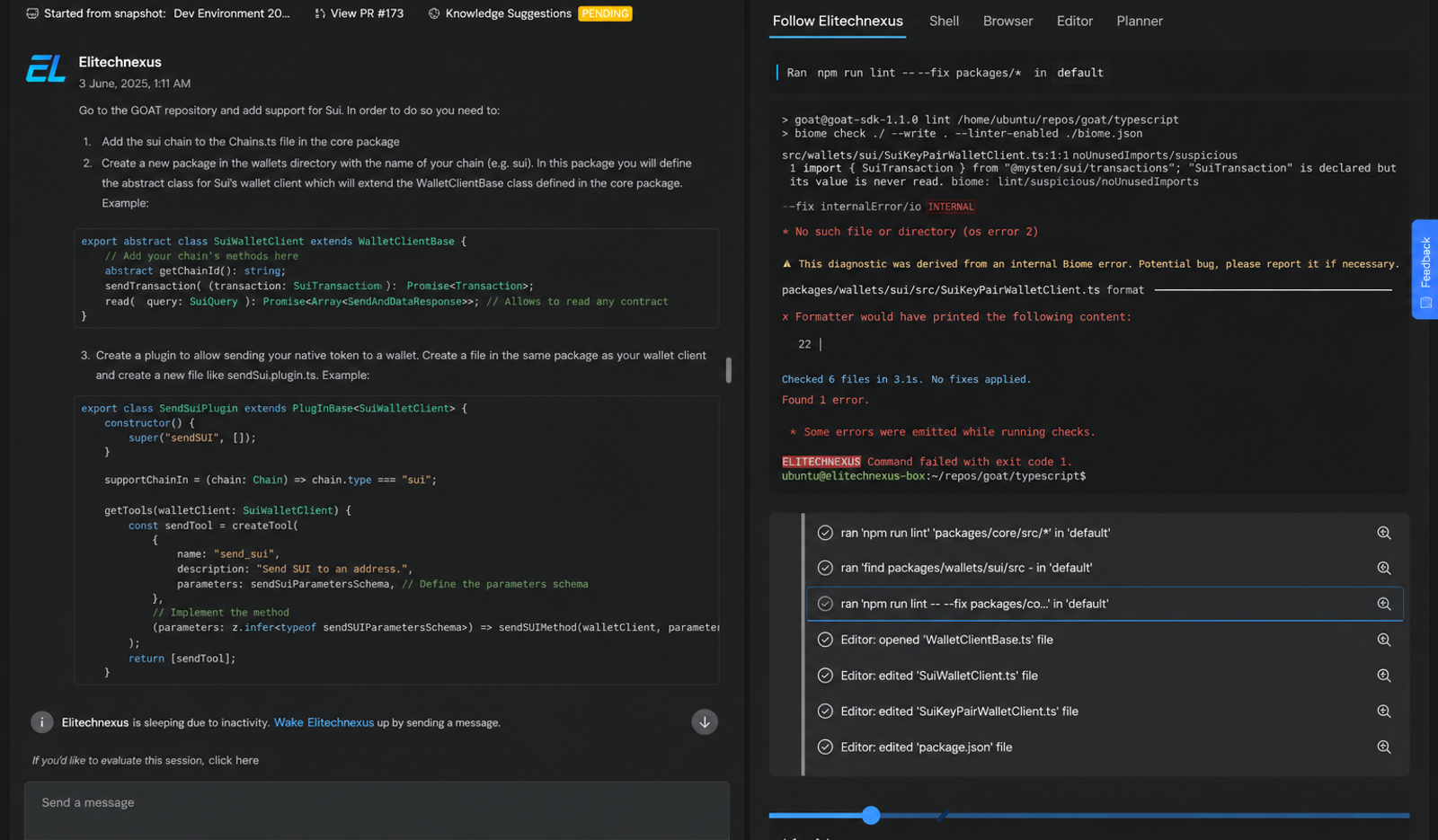Click the check icon for 'npm run lint -- --fix' step
The width and height of the screenshot is (1438, 840).
point(825,604)
